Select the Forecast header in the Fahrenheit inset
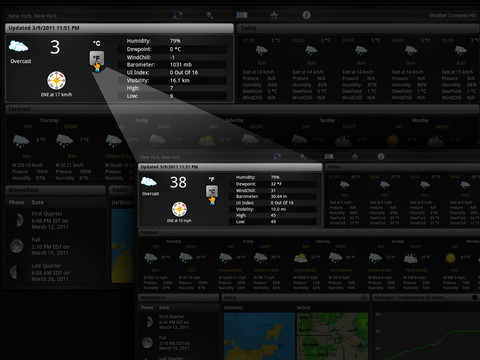 309,232
